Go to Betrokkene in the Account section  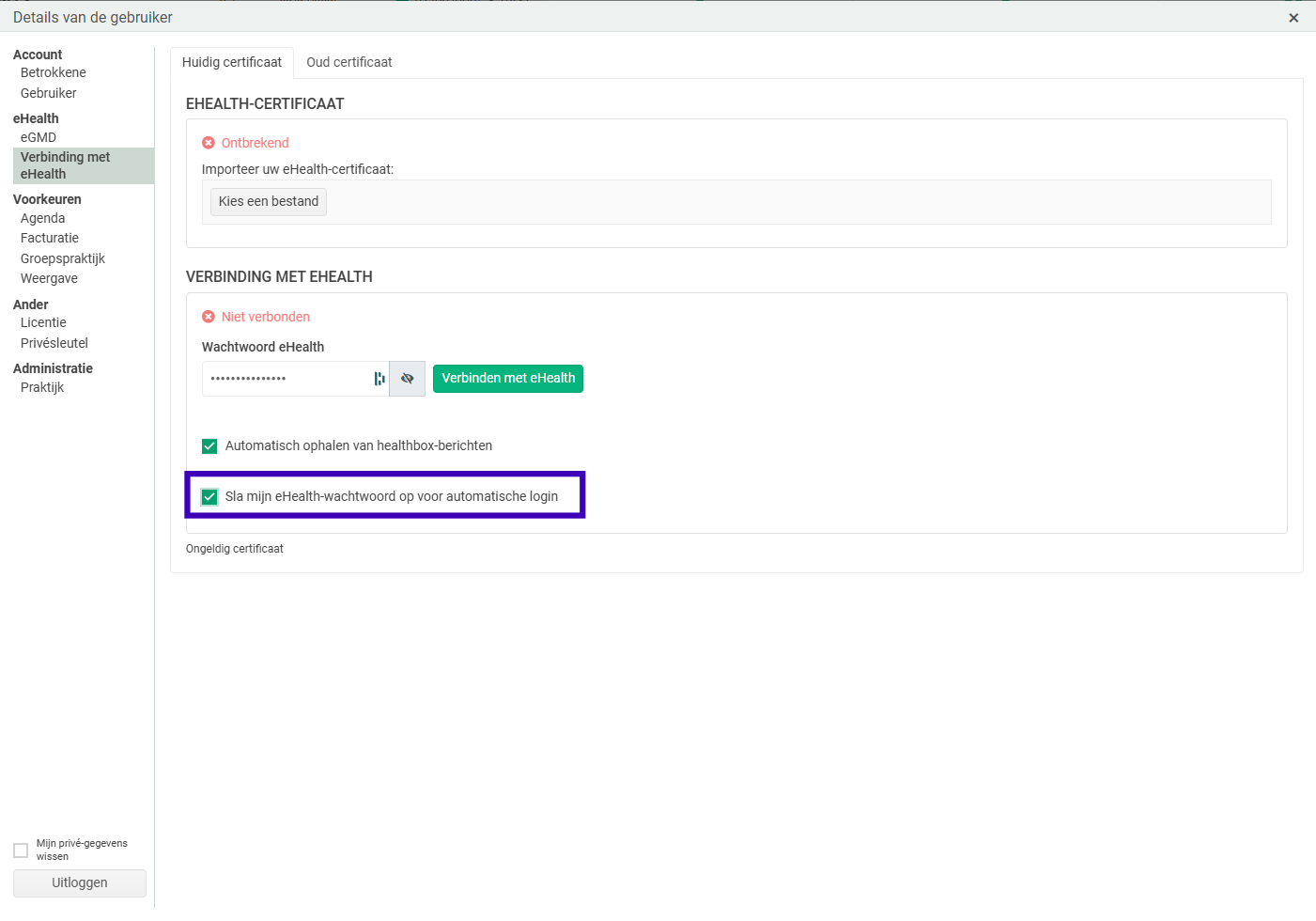(54, 72)
